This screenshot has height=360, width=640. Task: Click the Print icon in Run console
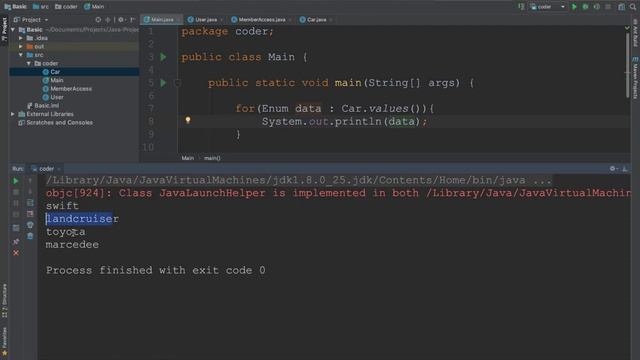click(x=30, y=225)
